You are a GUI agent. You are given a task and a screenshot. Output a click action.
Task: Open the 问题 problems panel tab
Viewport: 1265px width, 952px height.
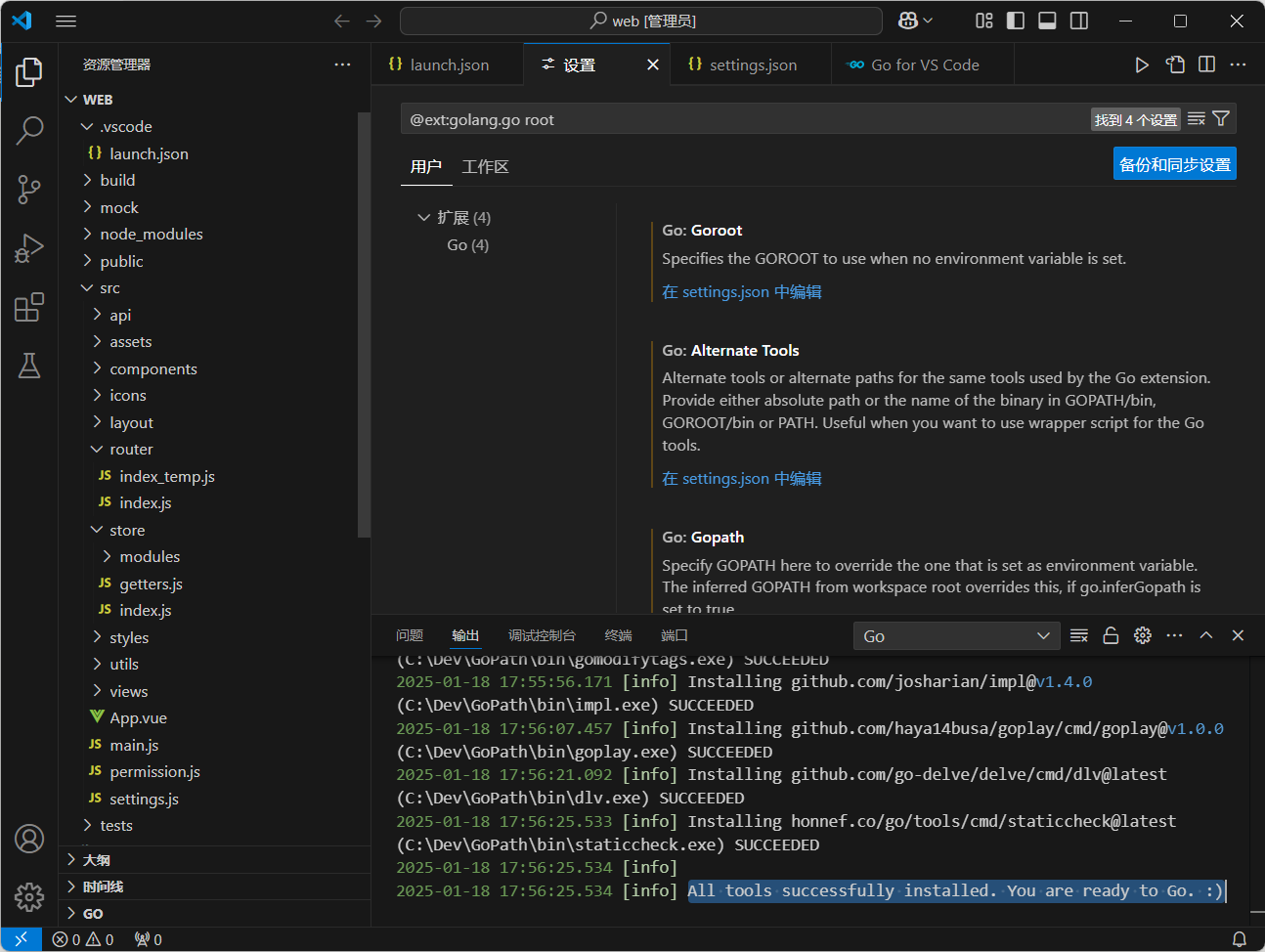click(410, 635)
